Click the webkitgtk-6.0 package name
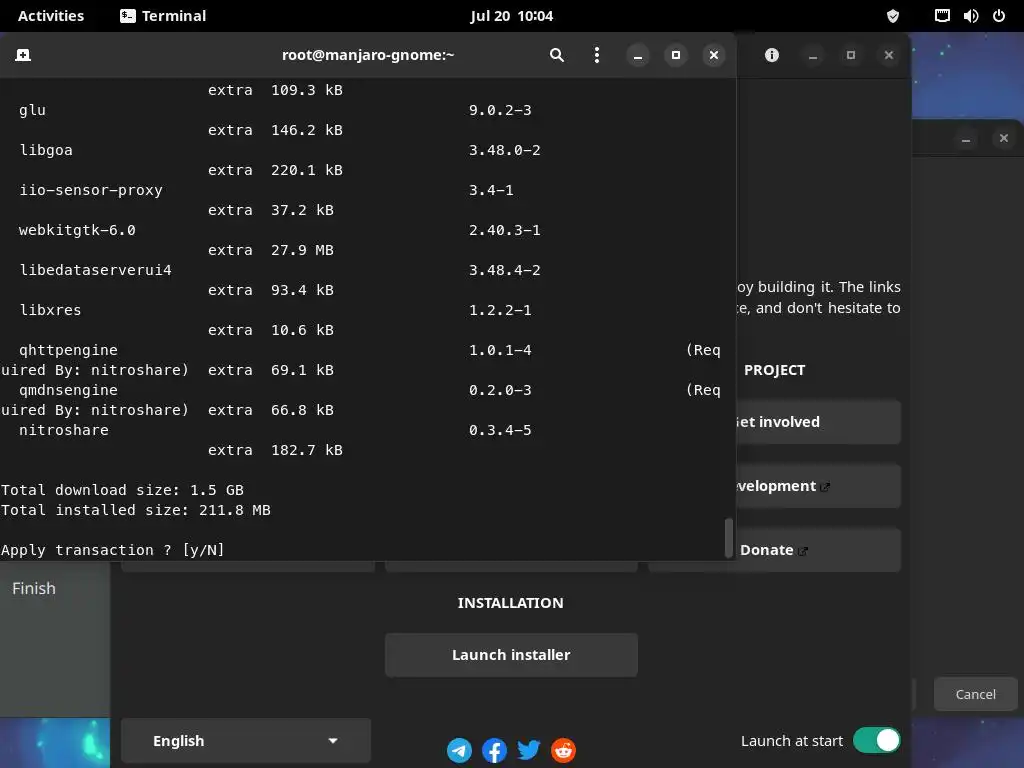Viewport: 1024px width, 768px height. point(77,231)
